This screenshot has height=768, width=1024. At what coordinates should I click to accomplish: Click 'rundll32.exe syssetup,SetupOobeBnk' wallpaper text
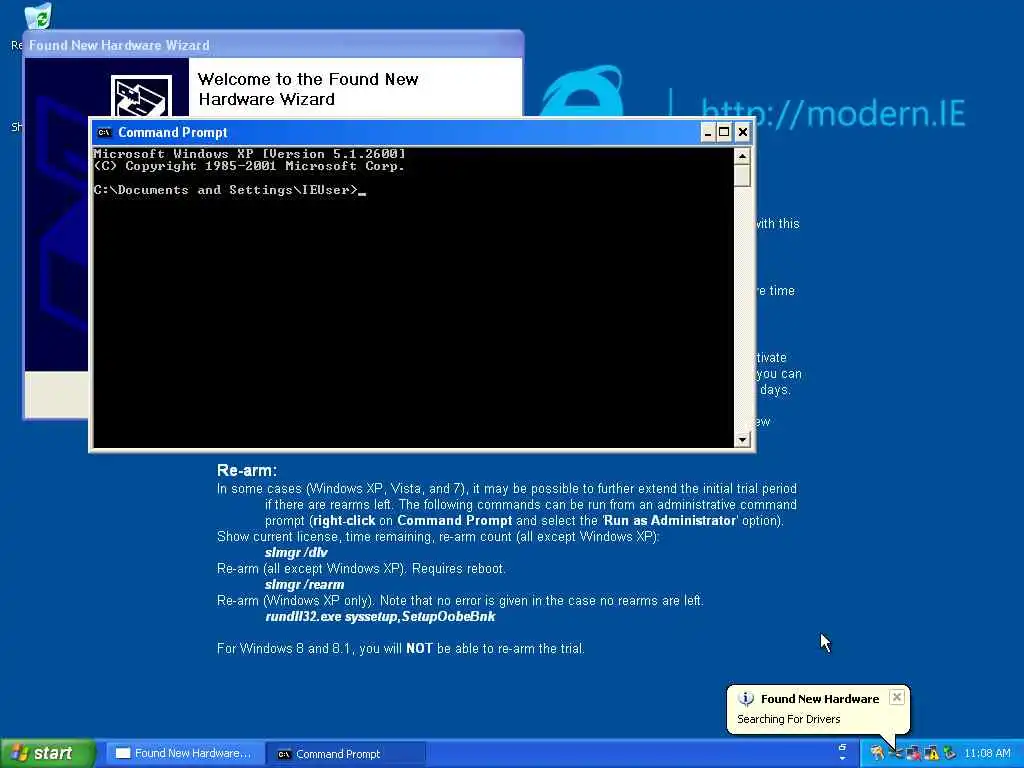pyautogui.click(x=380, y=616)
